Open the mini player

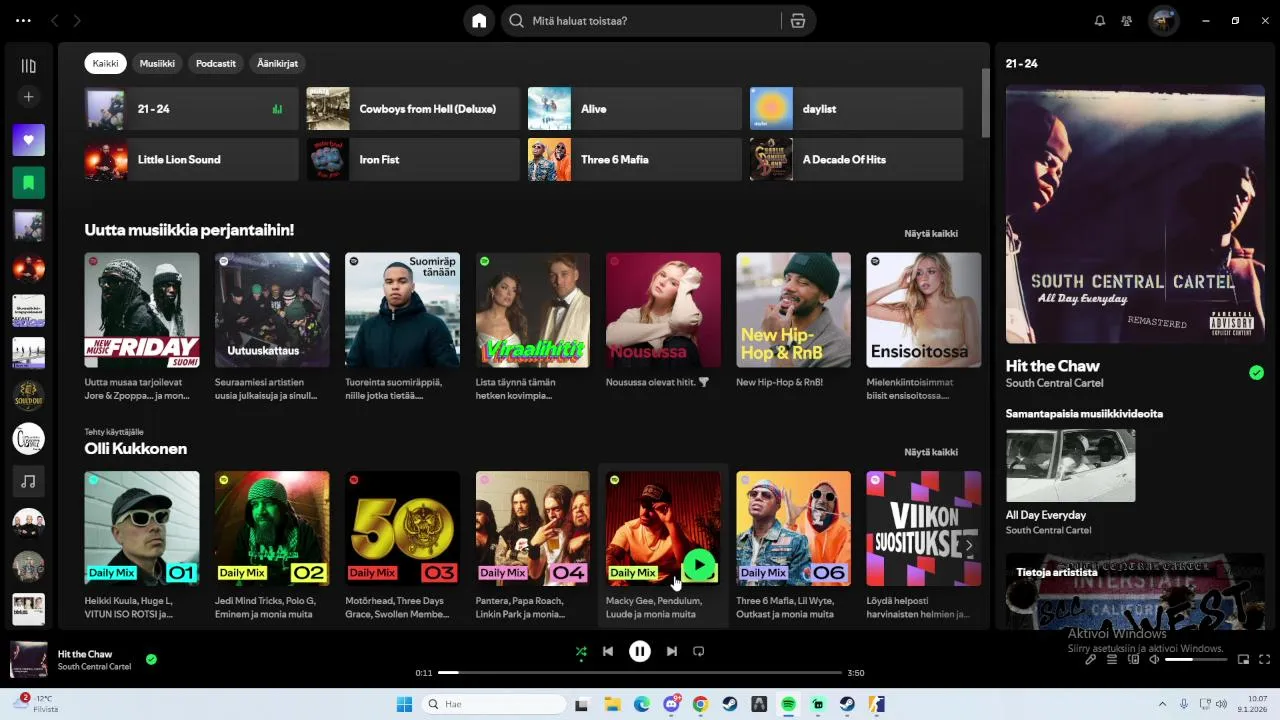(1244, 659)
